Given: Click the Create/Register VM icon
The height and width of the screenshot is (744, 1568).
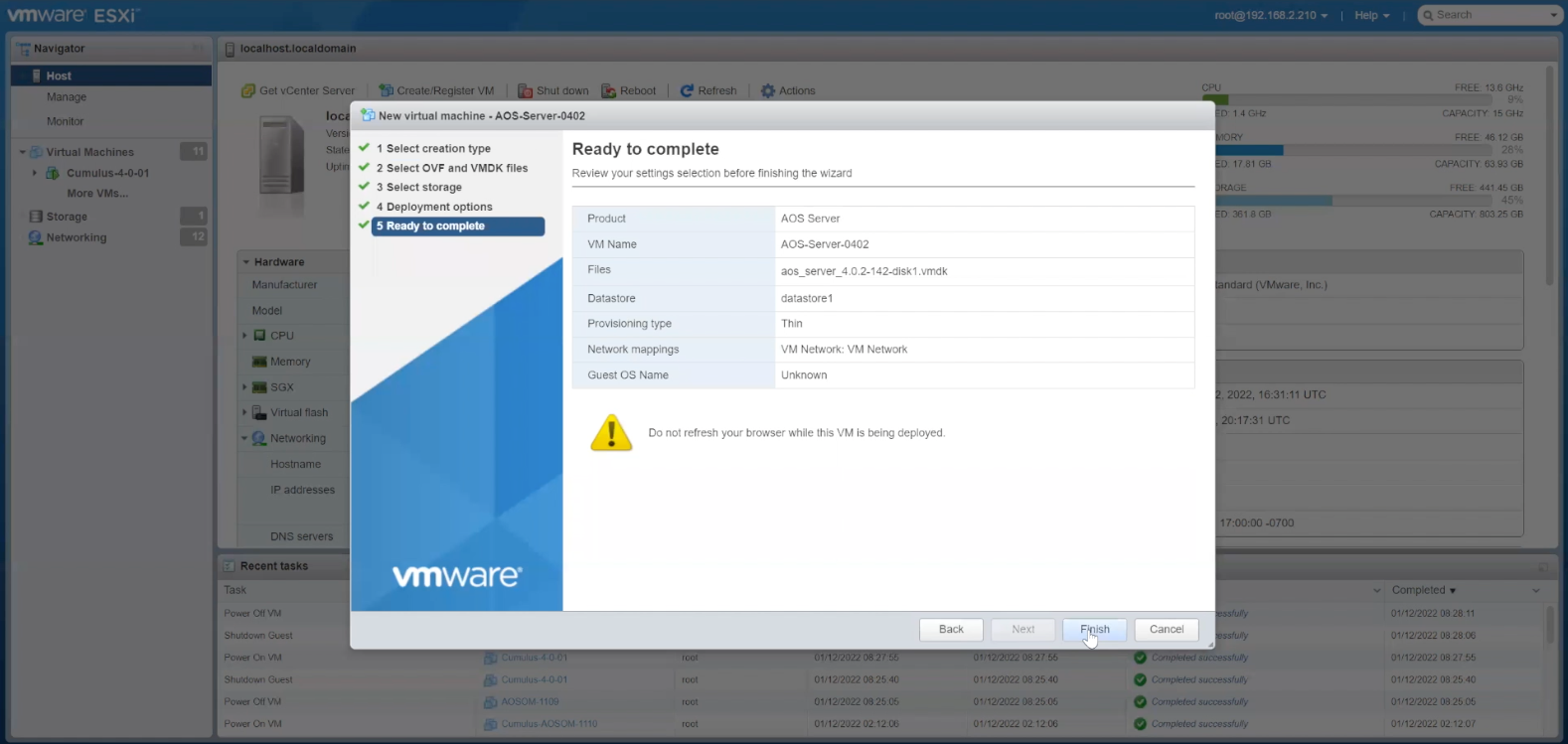Looking at the screenshot, I should pos(387,90).
